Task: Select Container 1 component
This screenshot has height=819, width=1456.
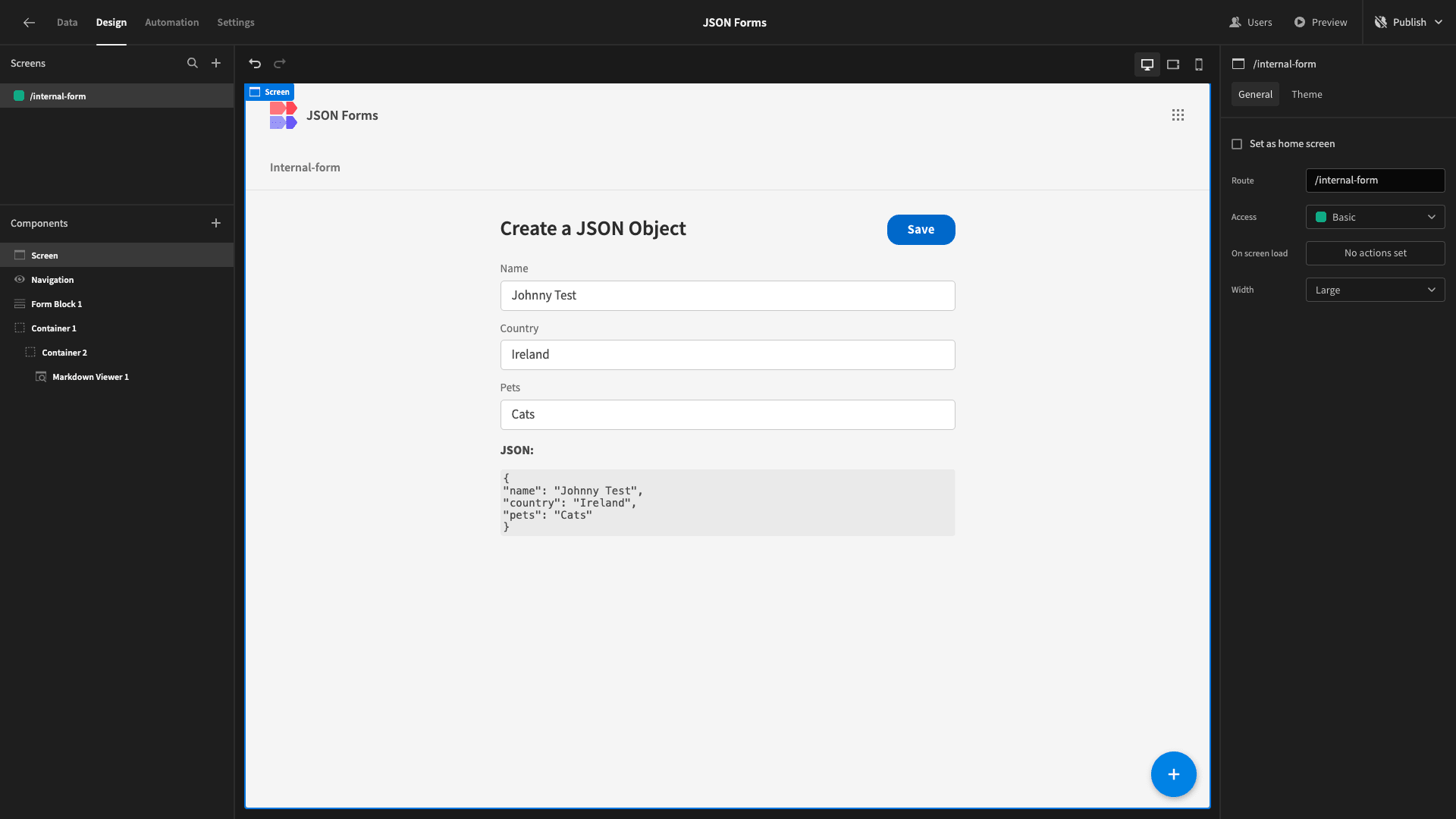Action: click(x=117, y=328)
